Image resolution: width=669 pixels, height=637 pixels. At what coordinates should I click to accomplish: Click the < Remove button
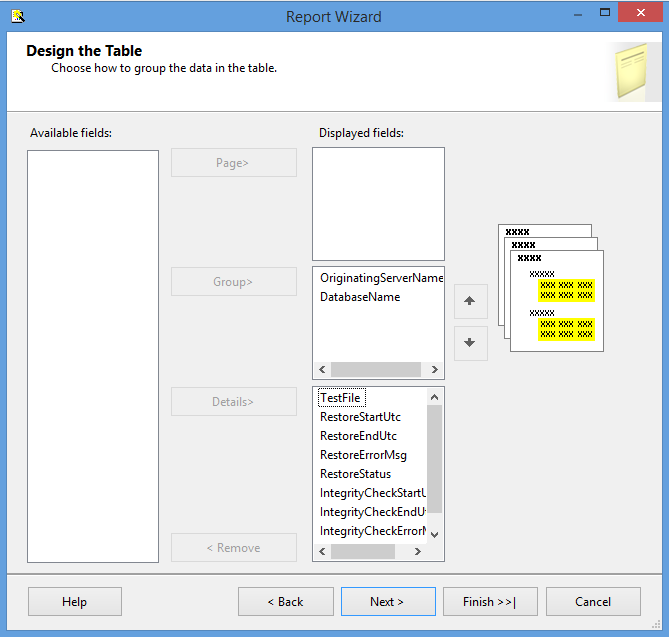pyautogui.click(x=234, y=547)
